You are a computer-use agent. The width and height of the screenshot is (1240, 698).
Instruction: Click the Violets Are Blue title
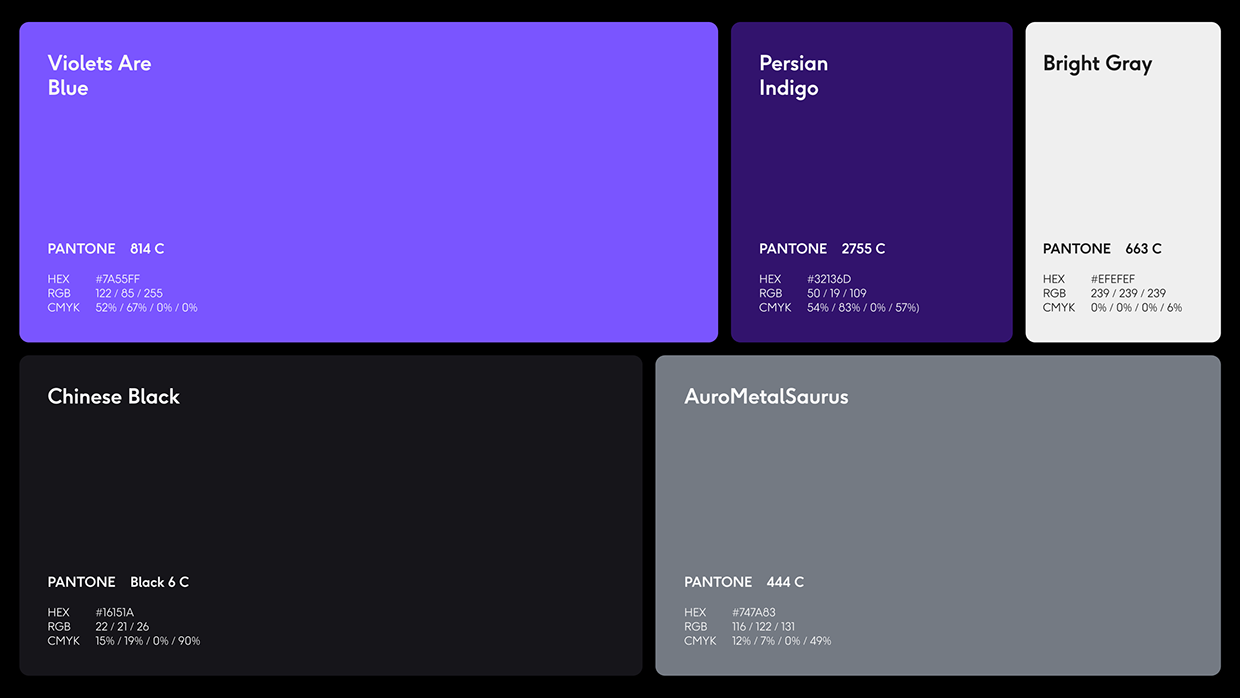pyautogui.click(x=99, y=75)
